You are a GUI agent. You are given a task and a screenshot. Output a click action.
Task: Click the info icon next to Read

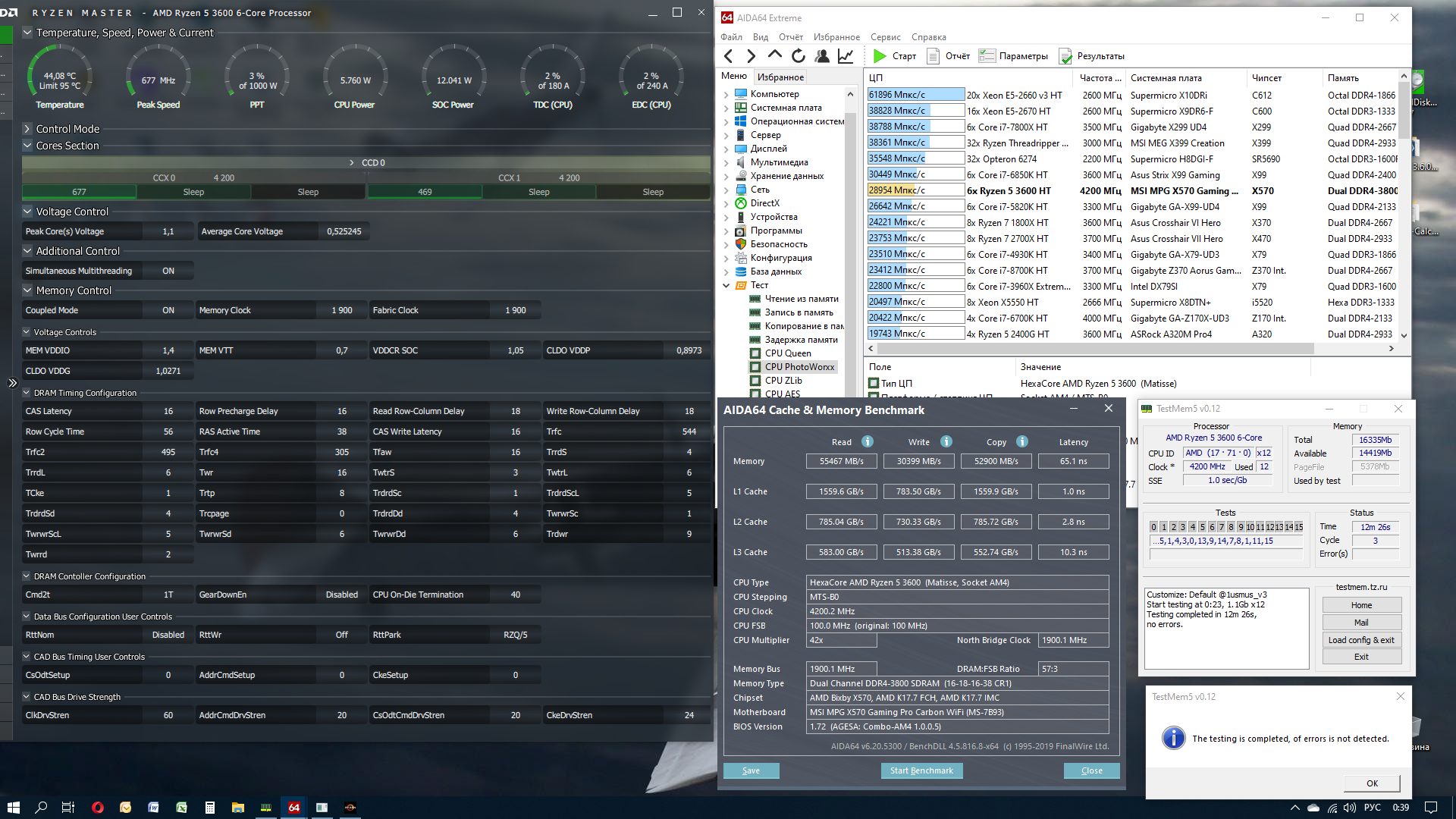(x=867, y=442)
